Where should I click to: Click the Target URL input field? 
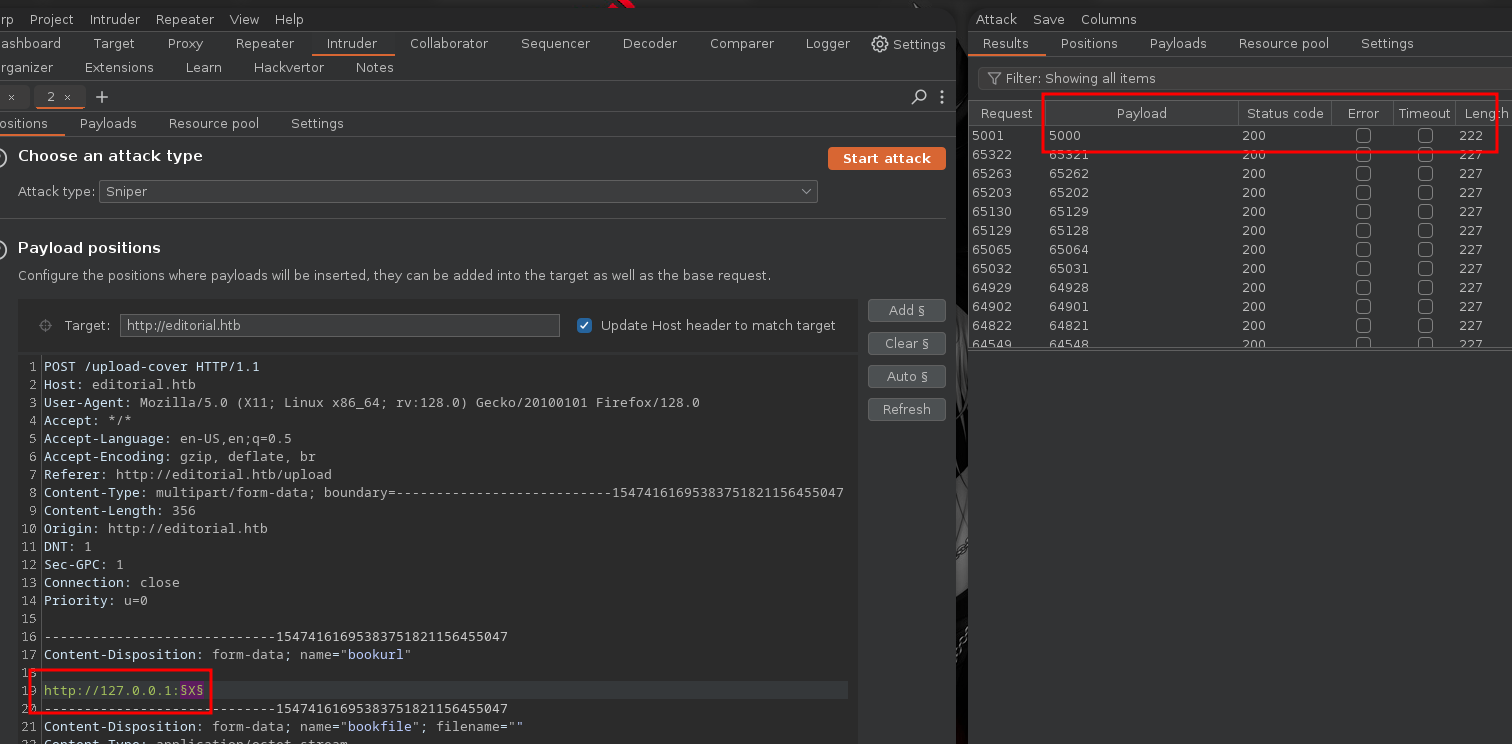[339, 326]
